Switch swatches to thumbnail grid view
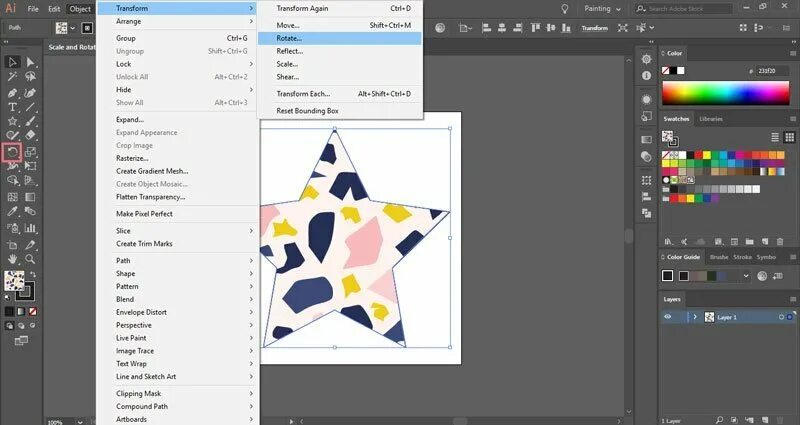The width and height of the screenshot is (800, 425). pyautogui.click(x=789, y=137)
